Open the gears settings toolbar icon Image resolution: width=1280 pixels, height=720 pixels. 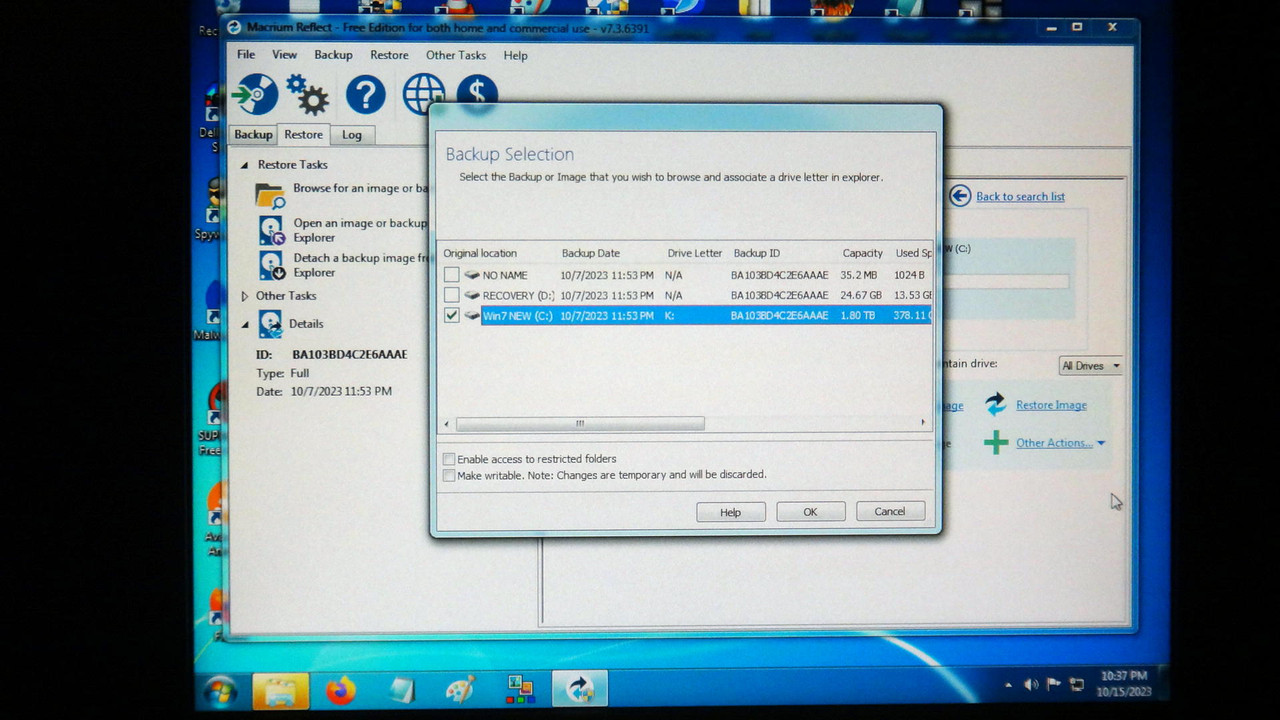[307, 95]
